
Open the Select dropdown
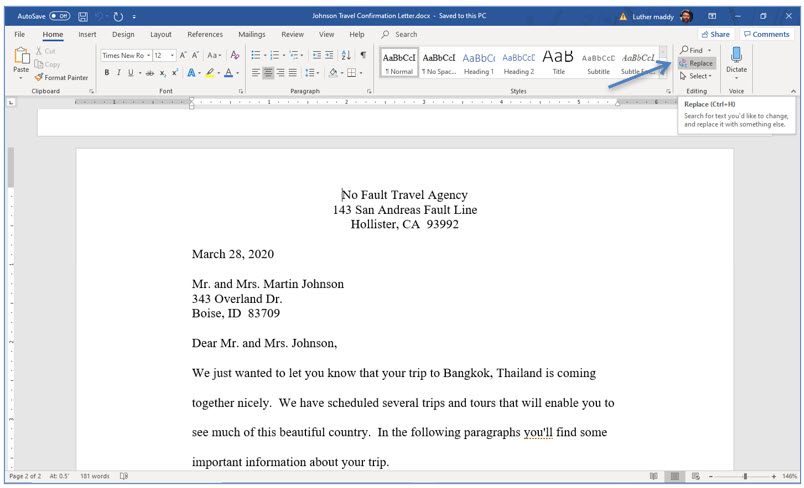click(696, 76)
